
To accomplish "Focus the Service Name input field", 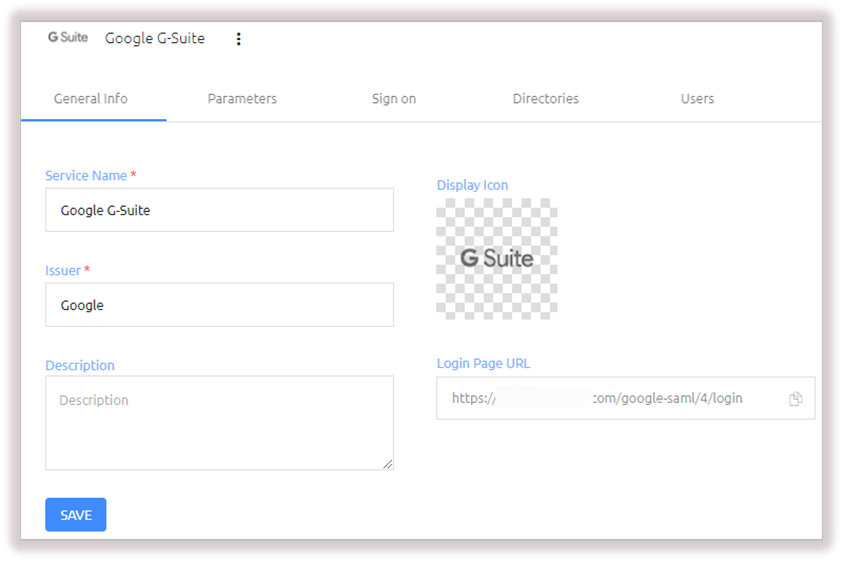I will click(x=220, y=210).
